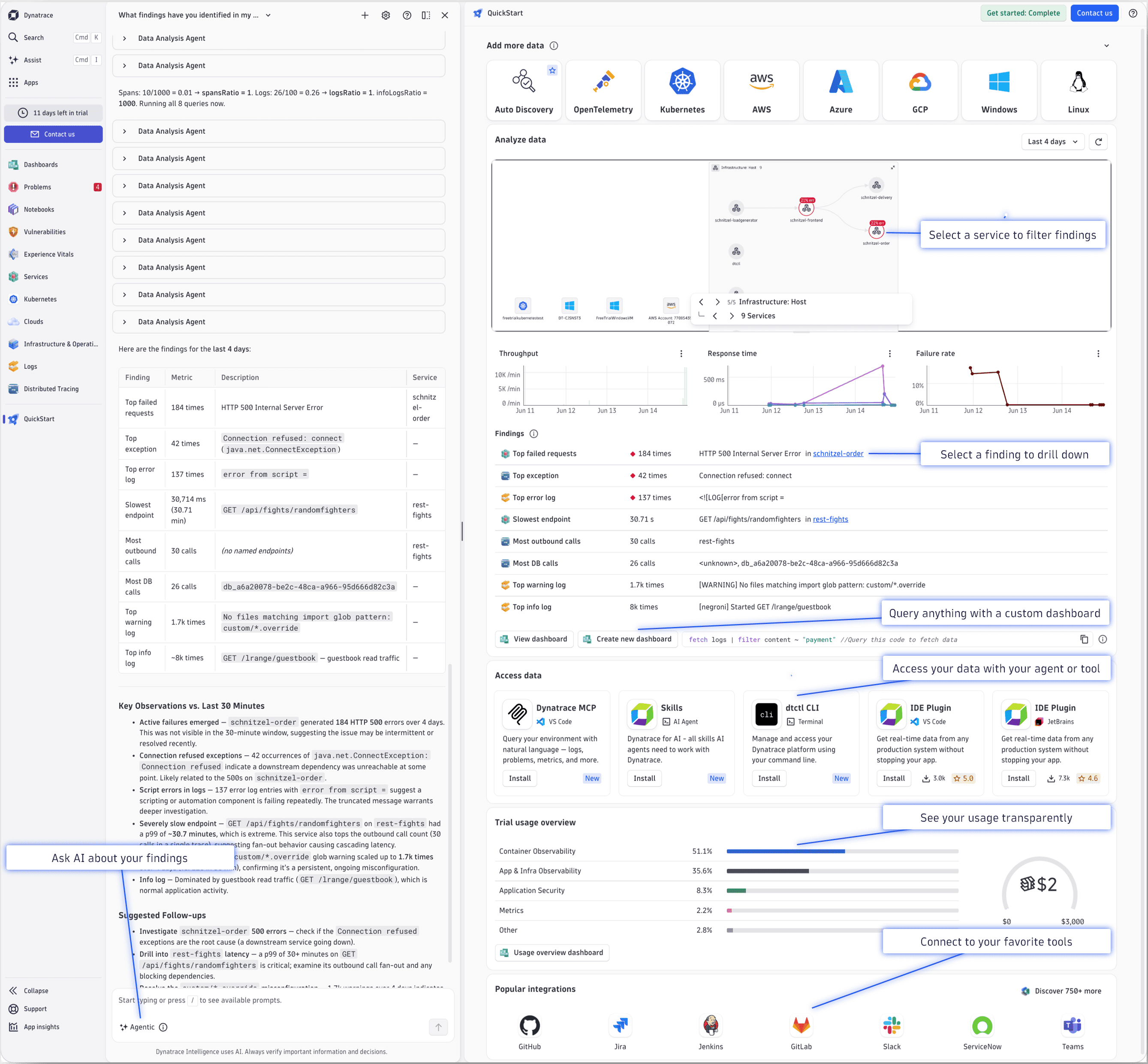Install the Dynatrace MCP
1148x1064 pixels.
520,778
